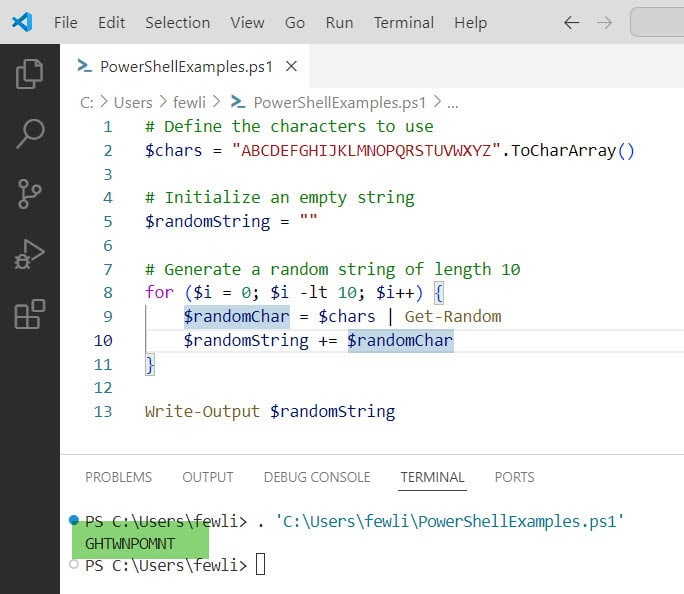Click the command center search box

(657, 22)
